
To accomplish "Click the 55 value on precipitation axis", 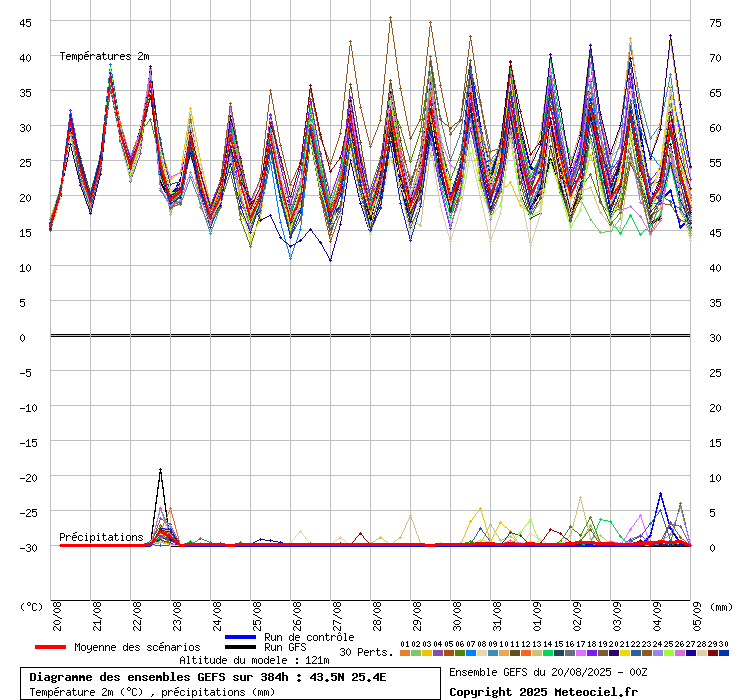I will tap(715, 163).
